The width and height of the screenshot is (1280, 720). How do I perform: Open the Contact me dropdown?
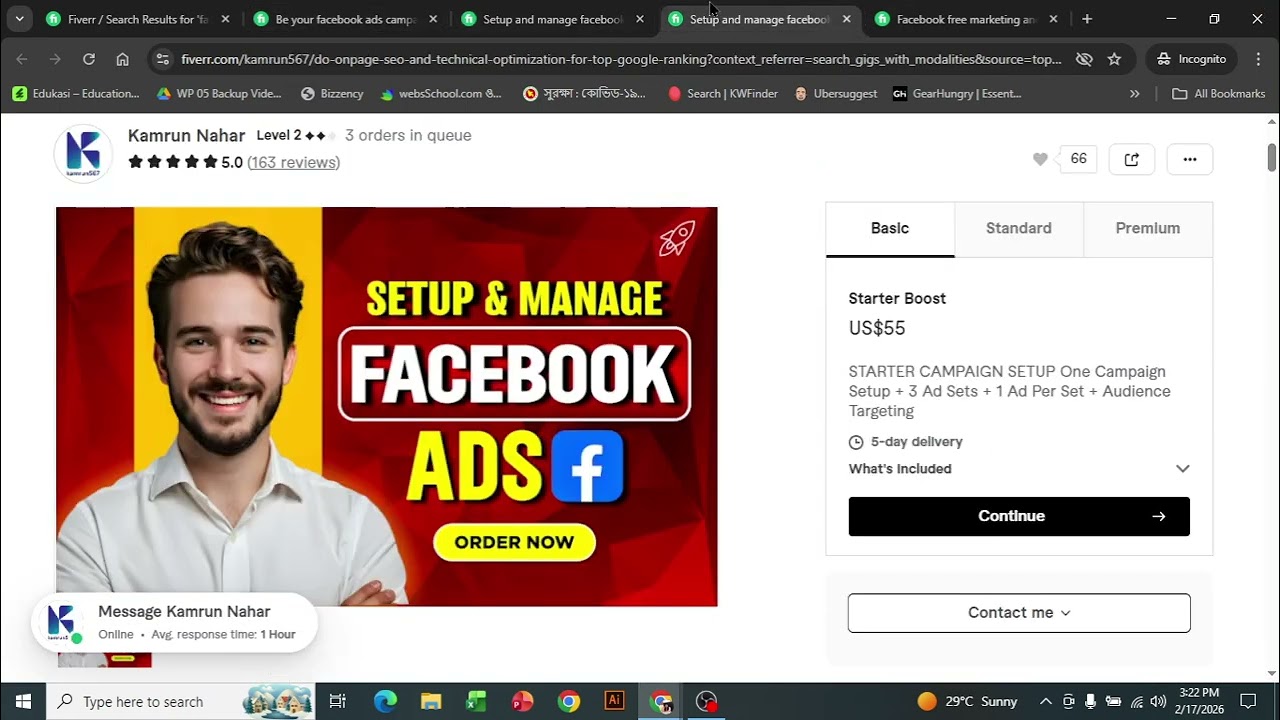click(1019, 613)
